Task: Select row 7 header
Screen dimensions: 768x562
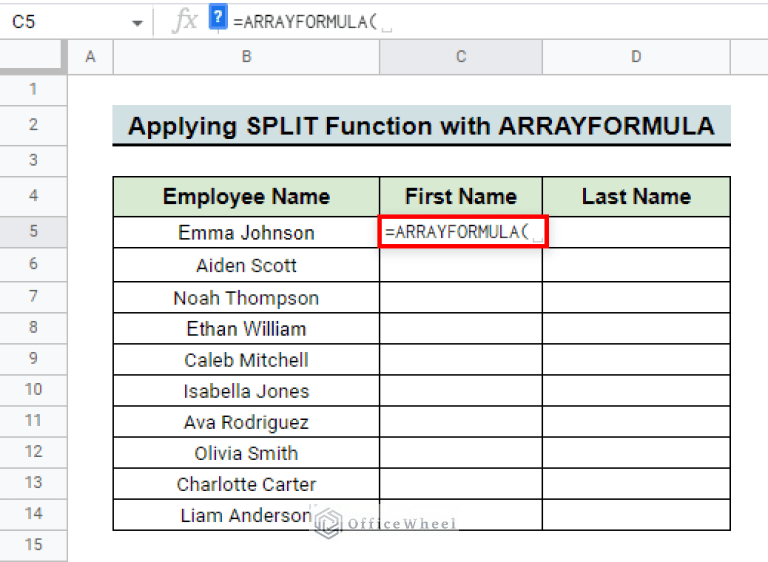Action: pyautogui.click(x=33, y=297)
